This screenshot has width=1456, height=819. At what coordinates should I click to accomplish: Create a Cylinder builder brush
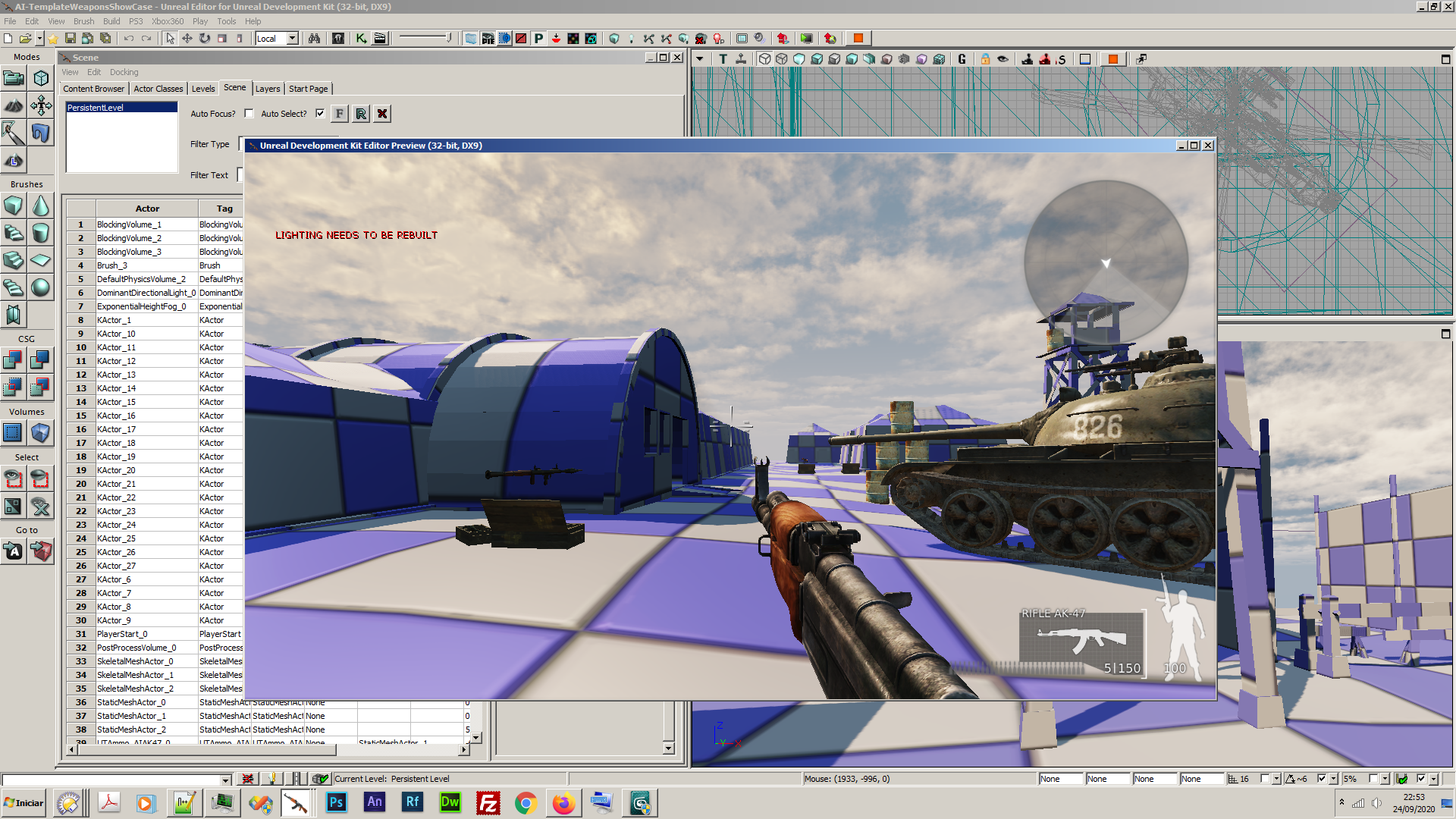tap(41, 233)
